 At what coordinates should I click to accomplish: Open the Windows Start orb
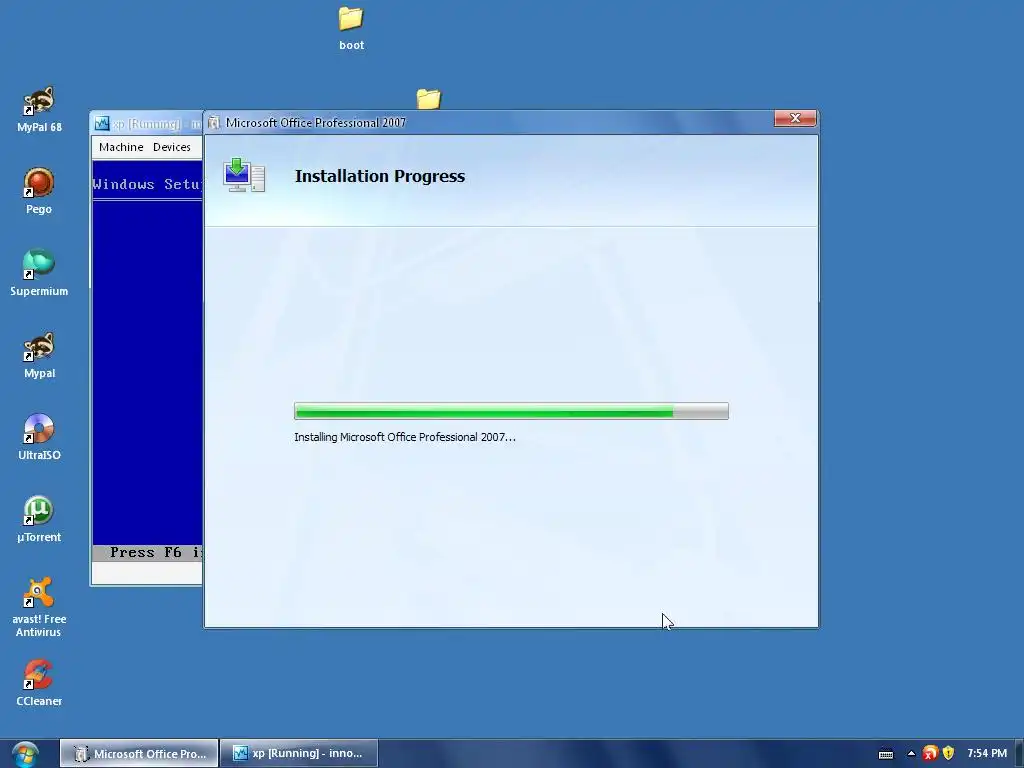tap(25, 754)
